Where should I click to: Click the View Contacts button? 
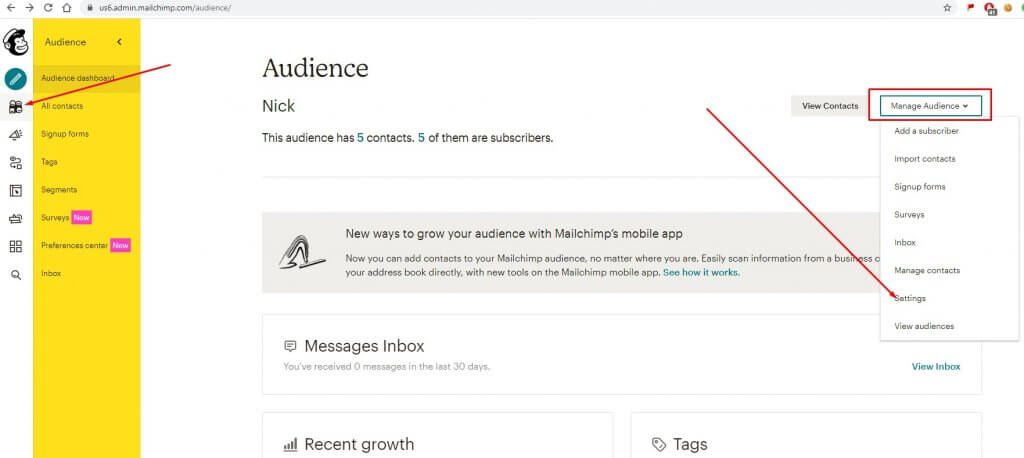point(830,105)
